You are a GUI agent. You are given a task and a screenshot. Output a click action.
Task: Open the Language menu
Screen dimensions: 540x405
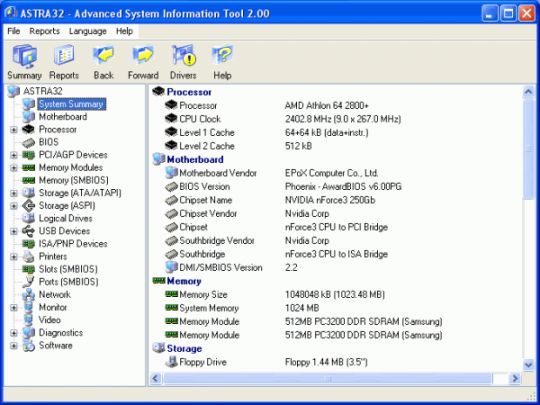[x=88, y=31]
